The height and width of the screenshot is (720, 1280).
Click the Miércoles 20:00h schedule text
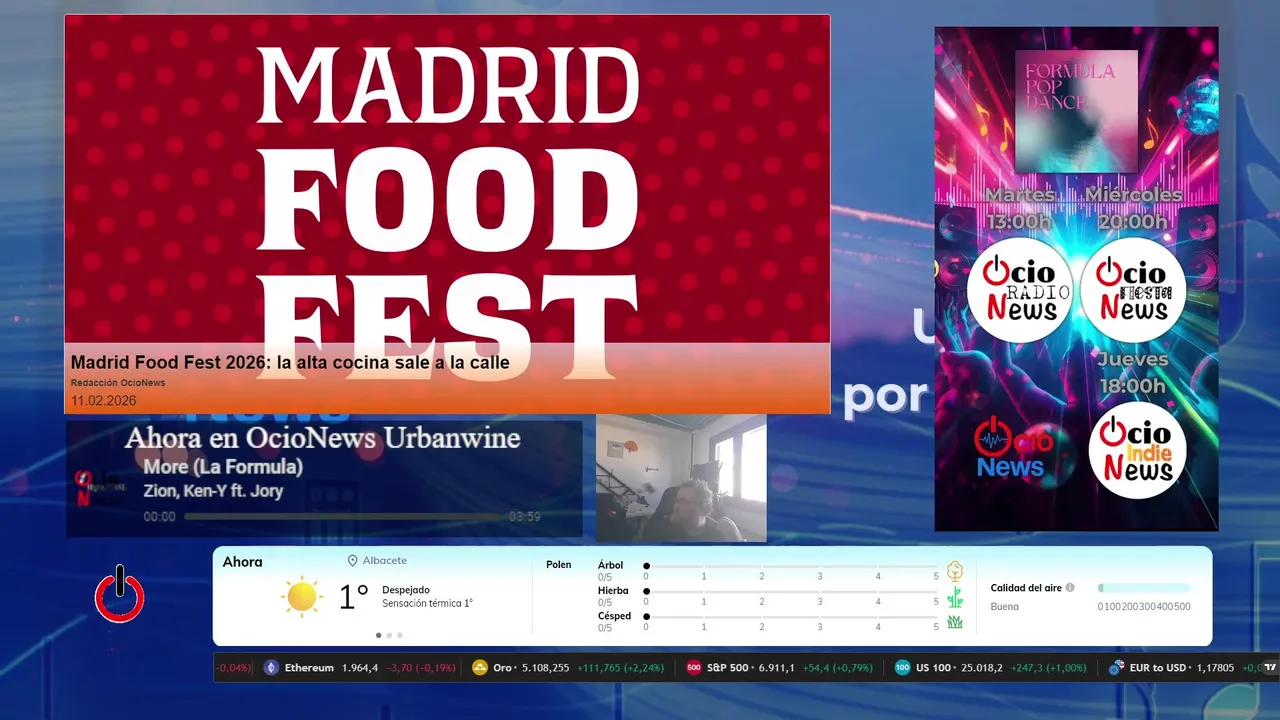pyautogui.click(x=1133, y=208)
